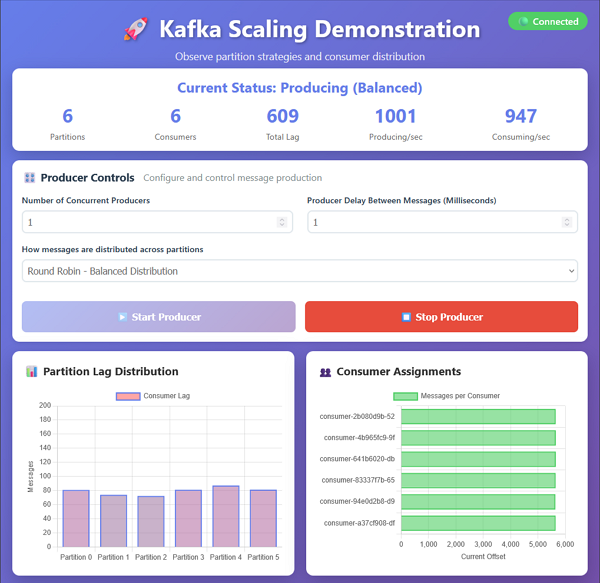Click the stepper on Number of Concurrent Producers
Image resolution: width=600 pixels, height=583 pixels.
click(x=281, y=222)
